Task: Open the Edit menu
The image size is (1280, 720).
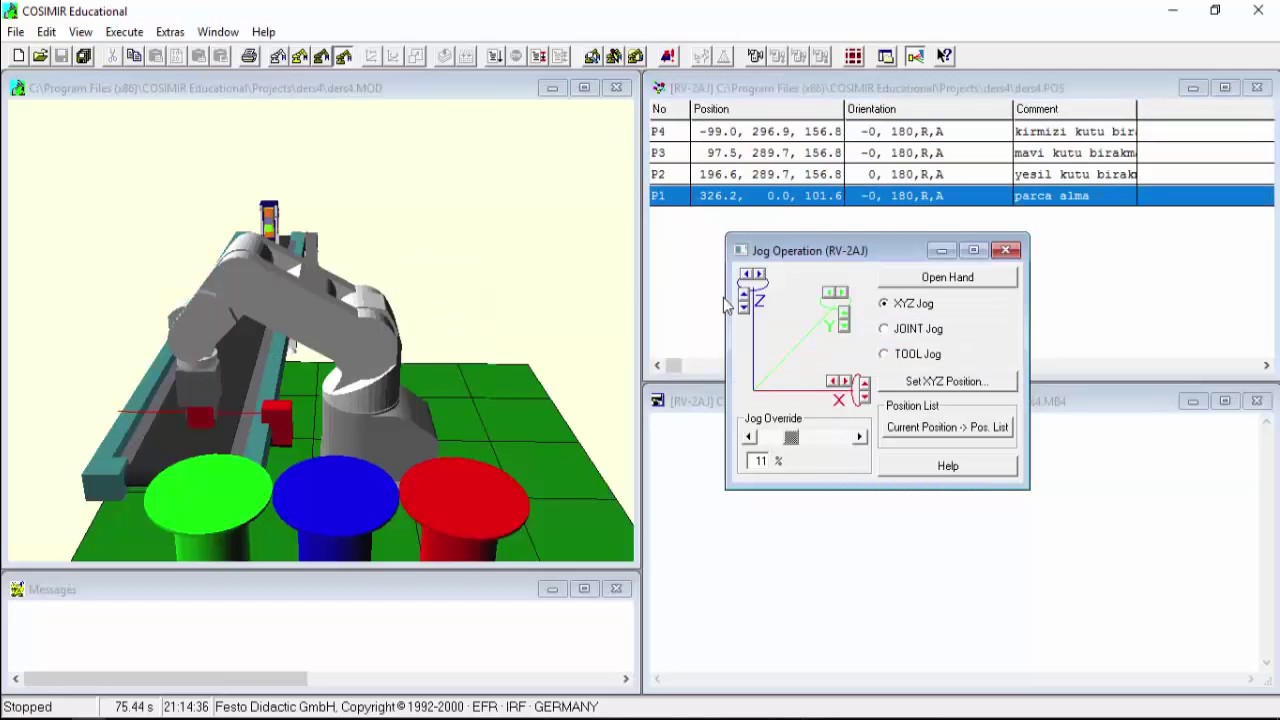Action: (46, 32)
